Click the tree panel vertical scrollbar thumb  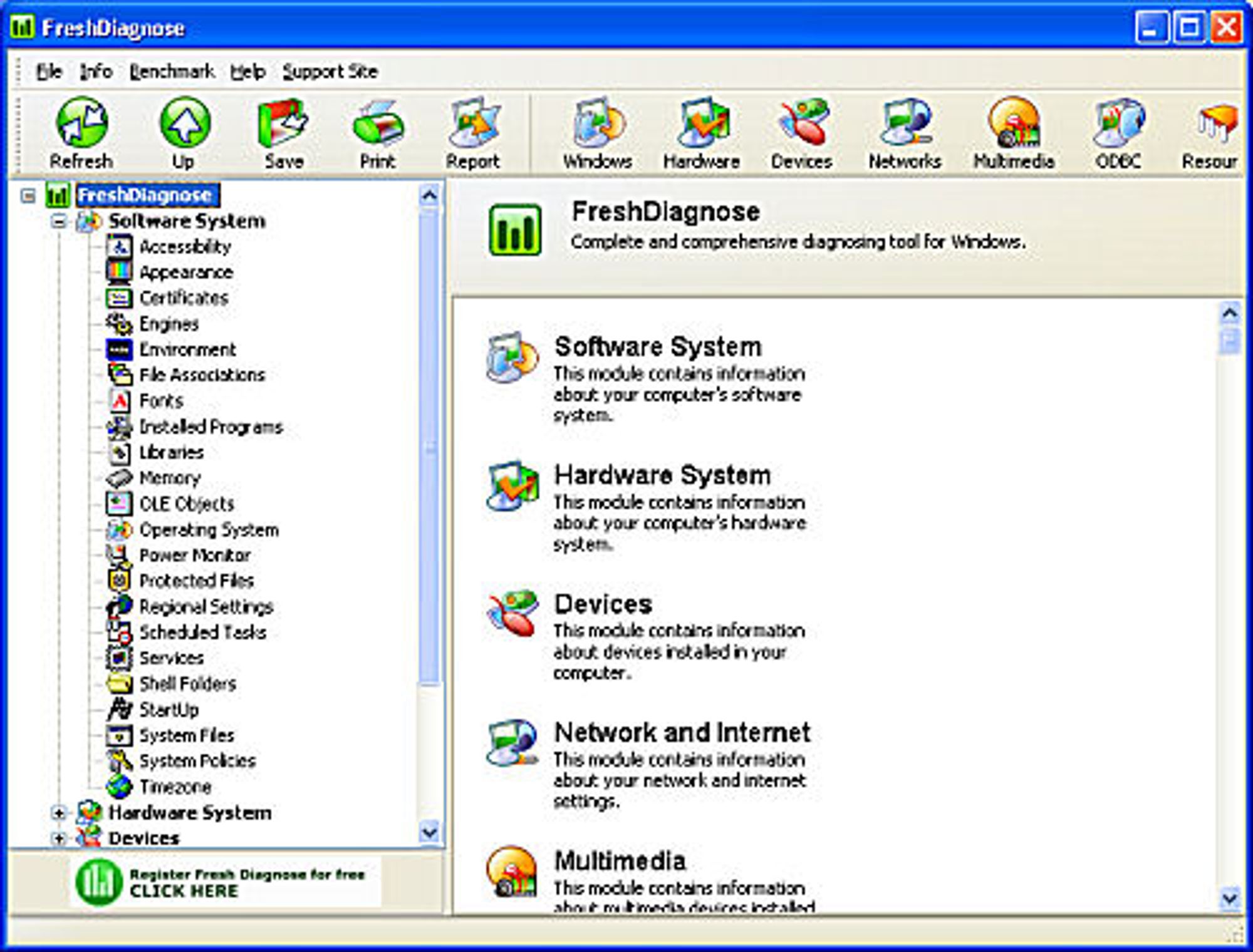tap(430, 447)
